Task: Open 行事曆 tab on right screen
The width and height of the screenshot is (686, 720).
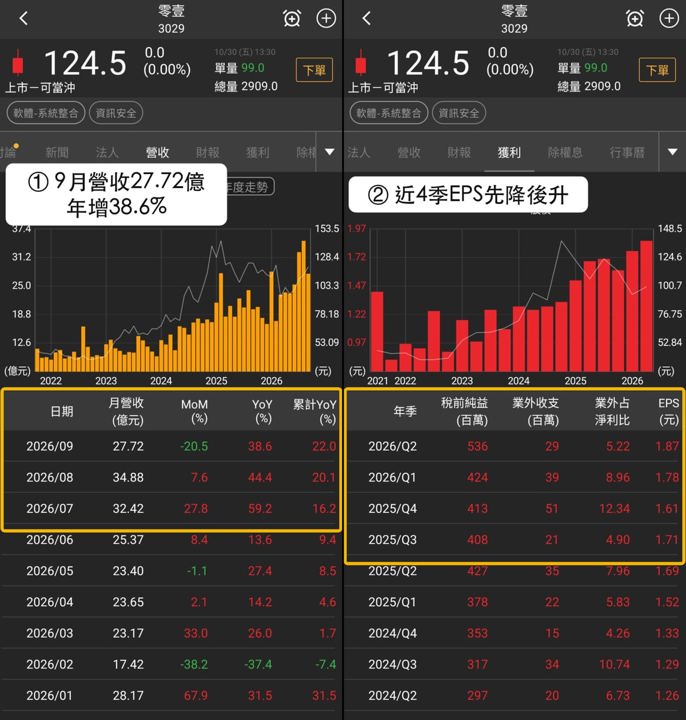Action: [x=627, y=152]
